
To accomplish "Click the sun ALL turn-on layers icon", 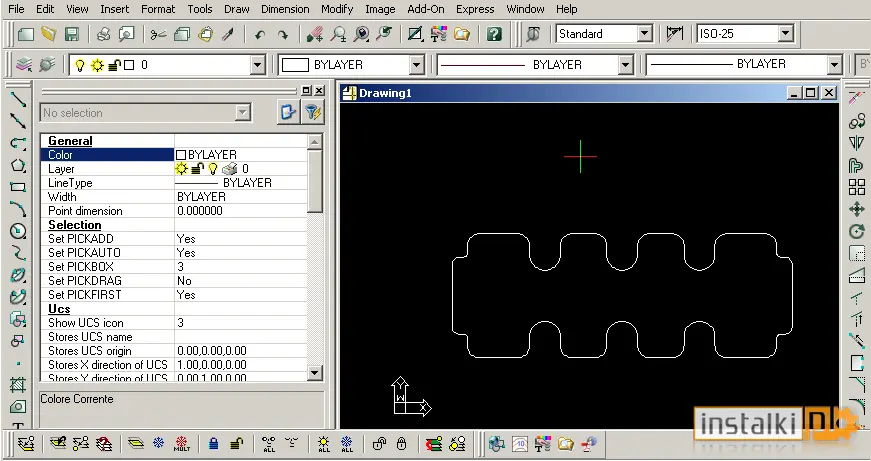I will [x=324, y=444].
